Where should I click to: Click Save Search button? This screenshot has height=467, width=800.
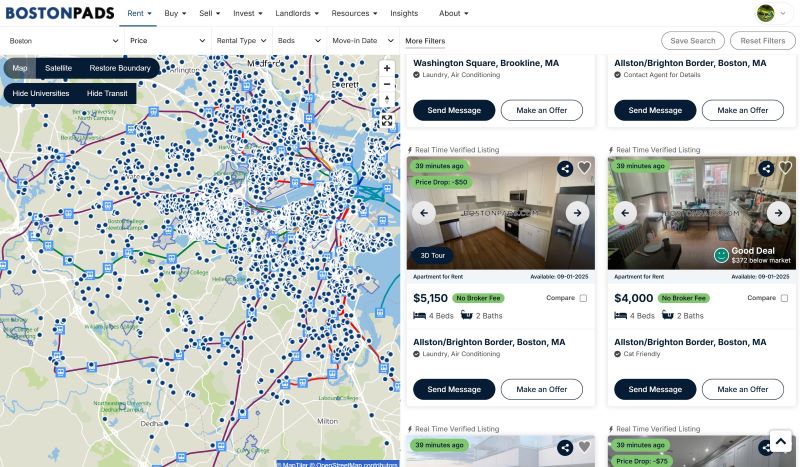point(692,41)
